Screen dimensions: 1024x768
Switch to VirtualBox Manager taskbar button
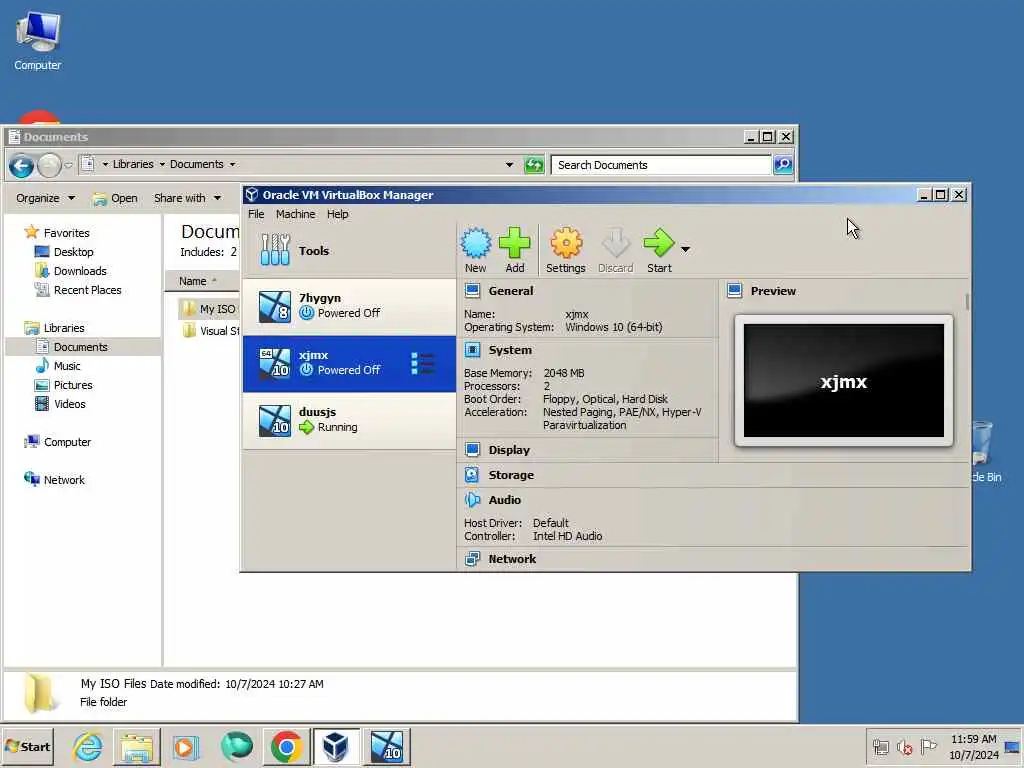click(336, 746)
